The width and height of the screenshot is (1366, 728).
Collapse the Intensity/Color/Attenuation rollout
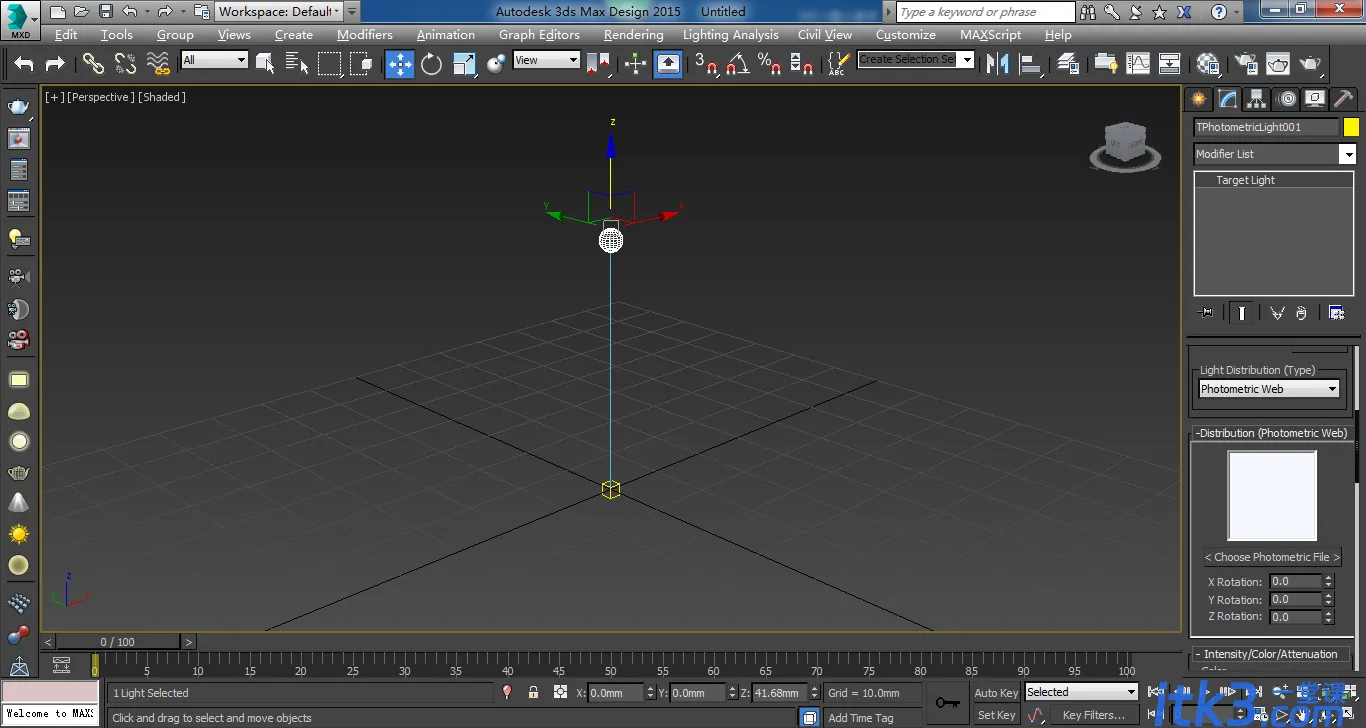[x=1271, y=654]
